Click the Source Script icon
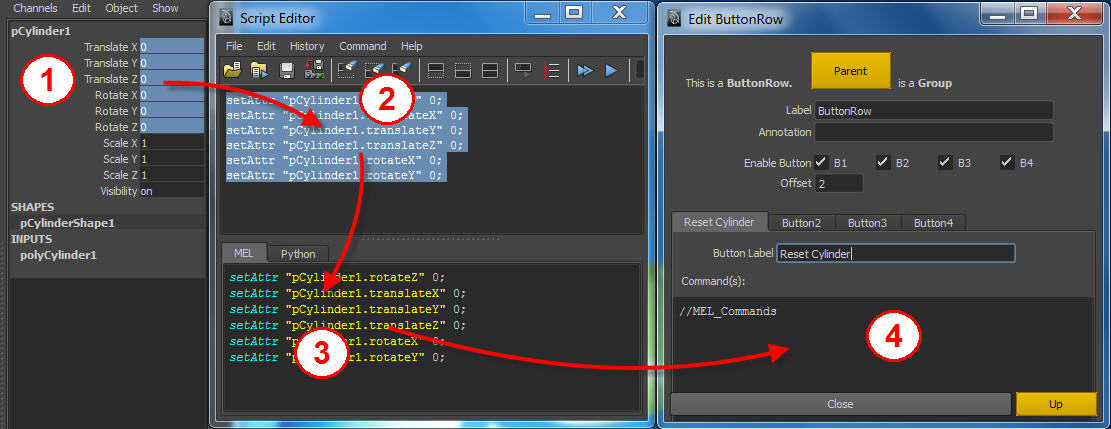Image resolution: width=1111 pixels, height=429 pixels. (259, 70)
